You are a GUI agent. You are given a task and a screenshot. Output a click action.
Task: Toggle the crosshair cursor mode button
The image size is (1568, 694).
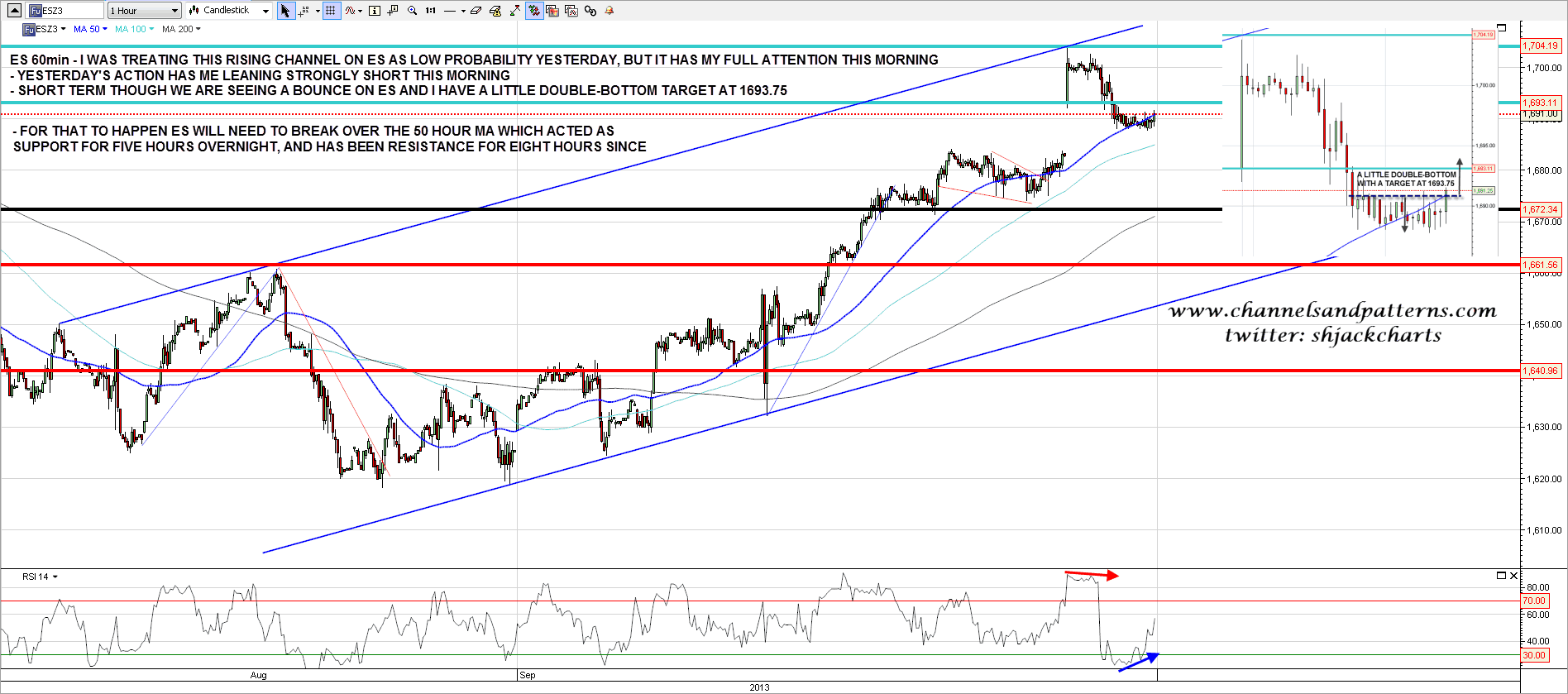tap(304, 11)
